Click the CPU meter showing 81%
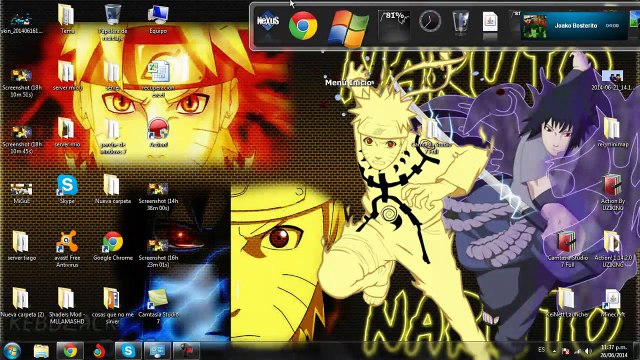The height and width of the screenshot is (360, 640). [x=393, y=24]
